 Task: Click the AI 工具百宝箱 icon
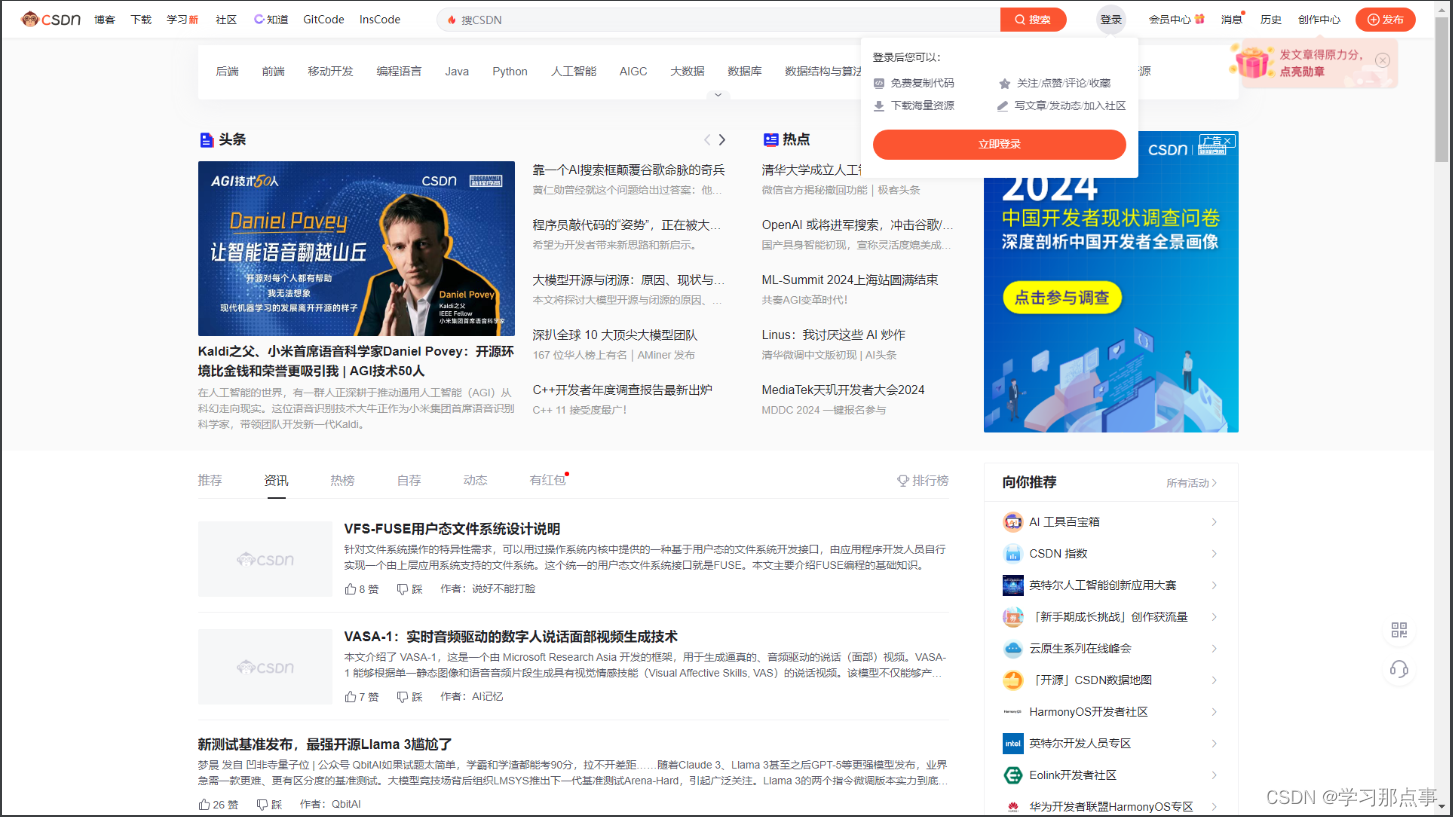tap(1012, 522)
